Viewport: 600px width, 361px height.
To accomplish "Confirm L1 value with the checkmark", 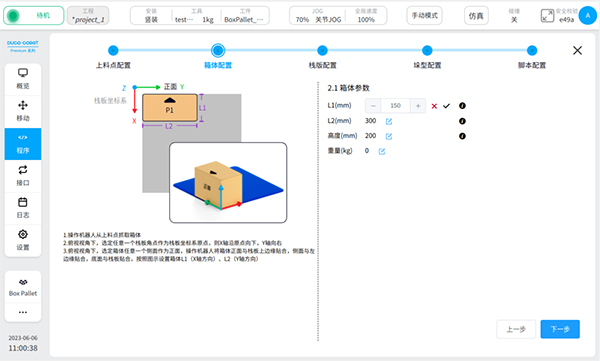I will click(x=446, y=106).
